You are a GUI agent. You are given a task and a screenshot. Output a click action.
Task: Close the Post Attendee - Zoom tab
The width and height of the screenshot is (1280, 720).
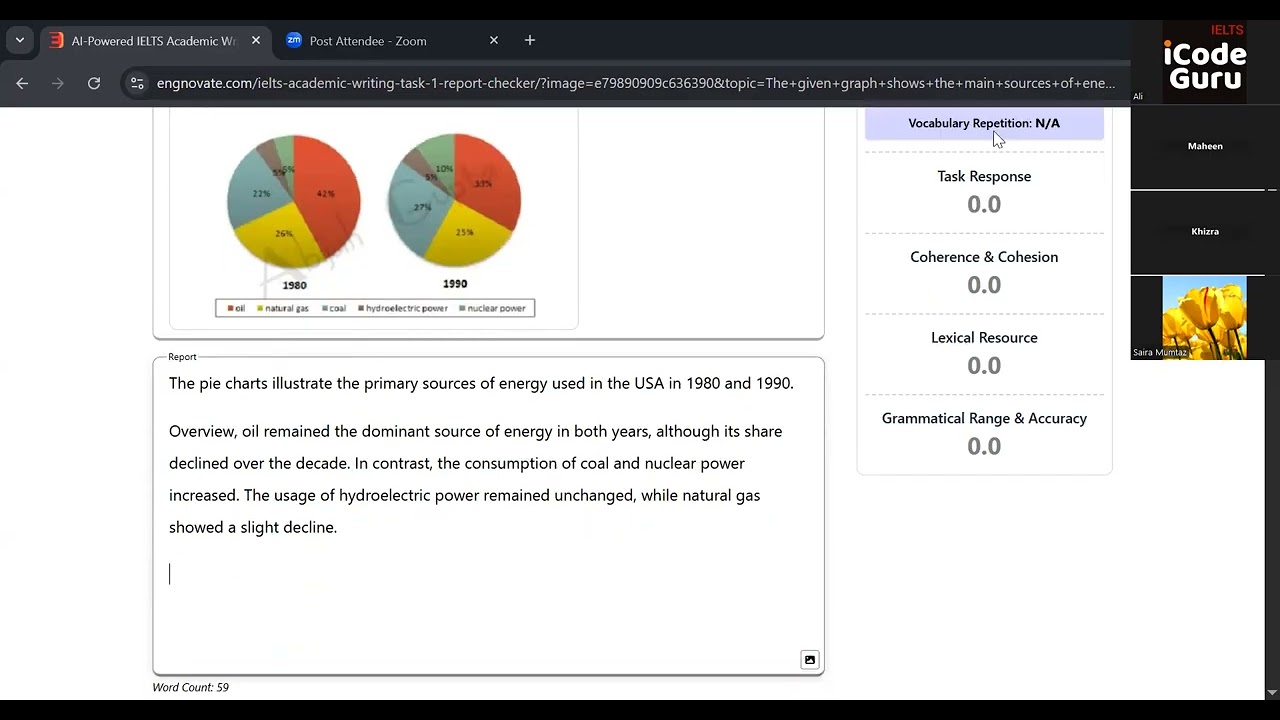tap(494, 41)
